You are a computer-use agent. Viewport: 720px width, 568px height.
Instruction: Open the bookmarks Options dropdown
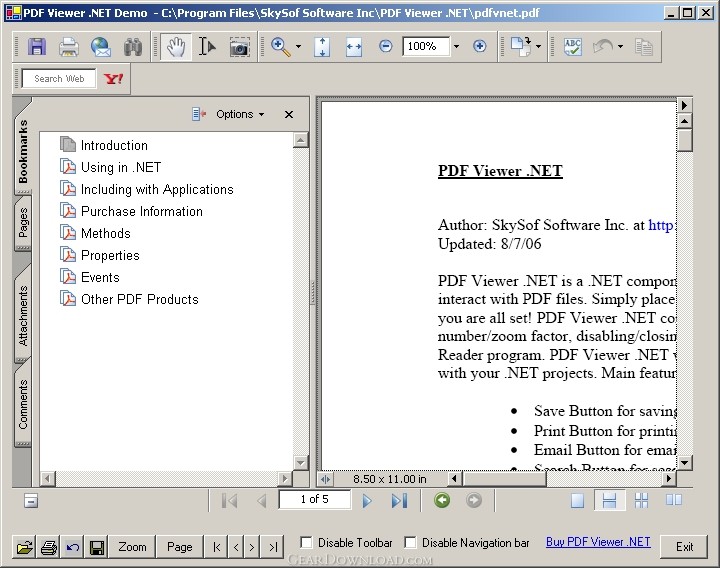pyautogui.click(x=240, y=114)
